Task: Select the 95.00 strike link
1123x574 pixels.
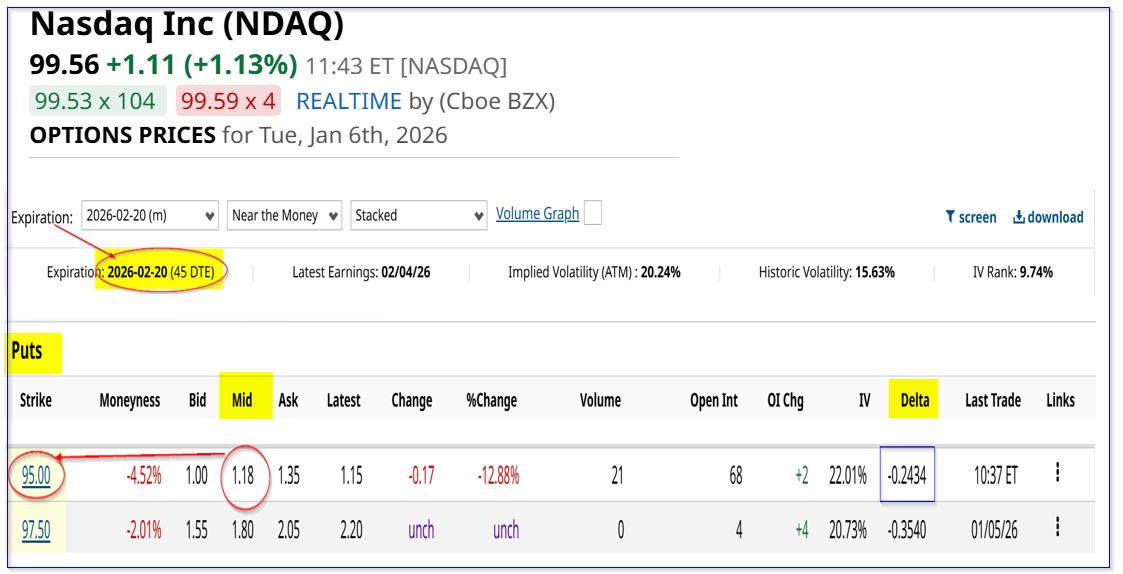Action: 36,476
